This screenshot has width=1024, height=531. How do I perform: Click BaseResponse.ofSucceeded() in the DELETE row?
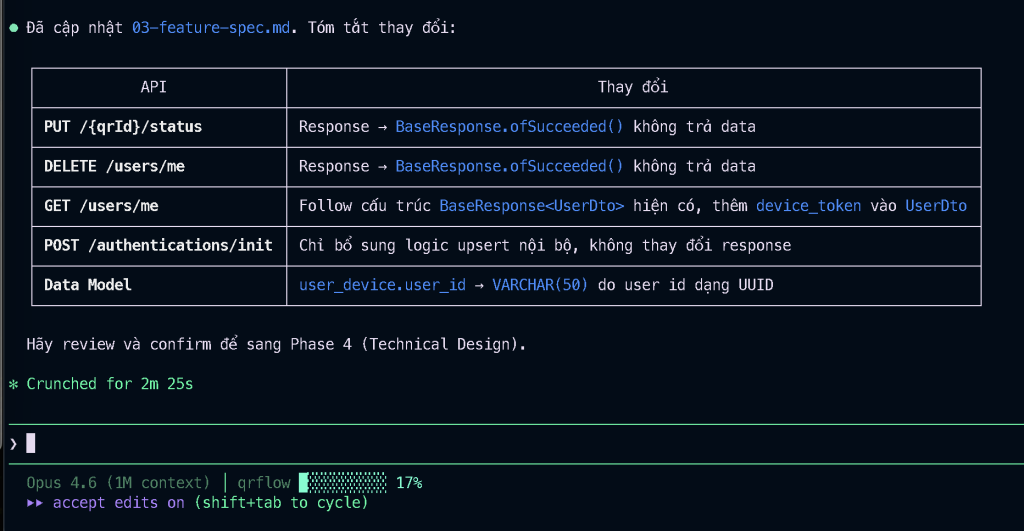point(509,166)
